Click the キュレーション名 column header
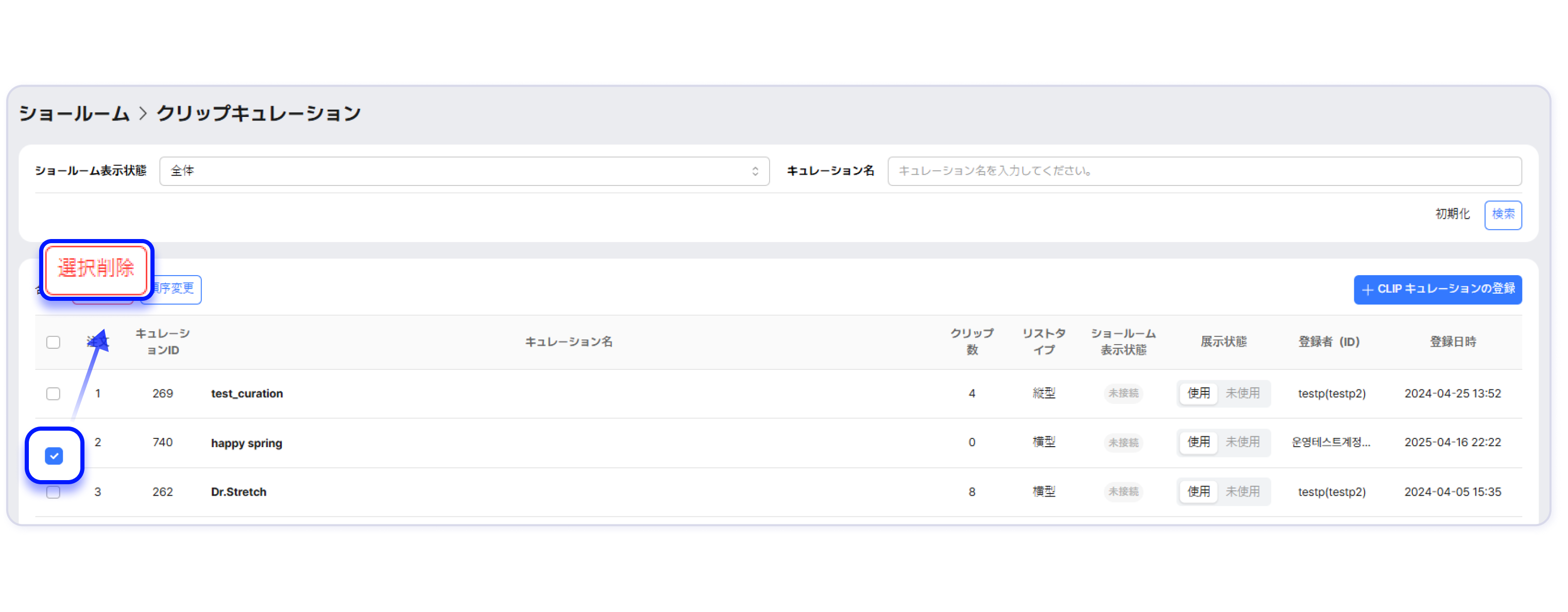Screen dimensions: 1568x612 569,342
